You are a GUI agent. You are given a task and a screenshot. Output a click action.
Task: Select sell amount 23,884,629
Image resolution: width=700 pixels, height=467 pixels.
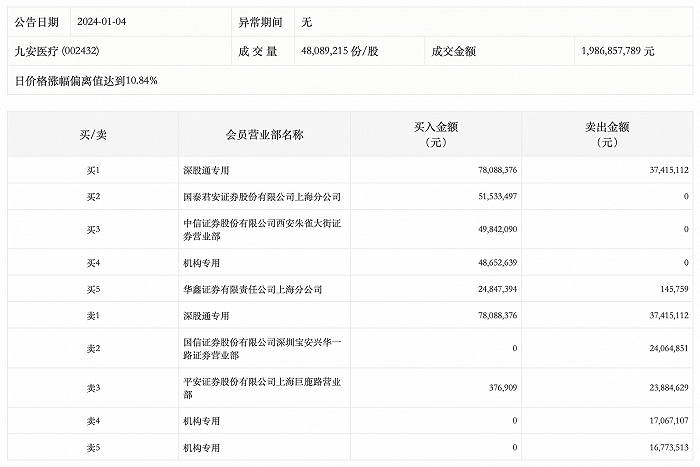669,388
